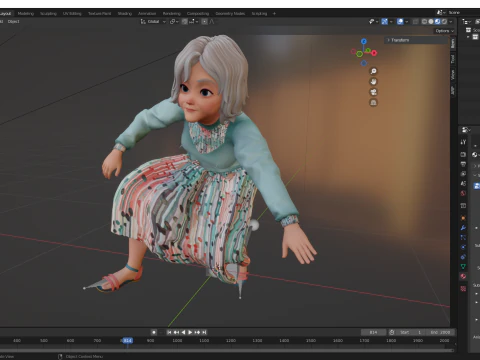Toggle viewport overlays
The image size is (480, 360).
(400, 22)
